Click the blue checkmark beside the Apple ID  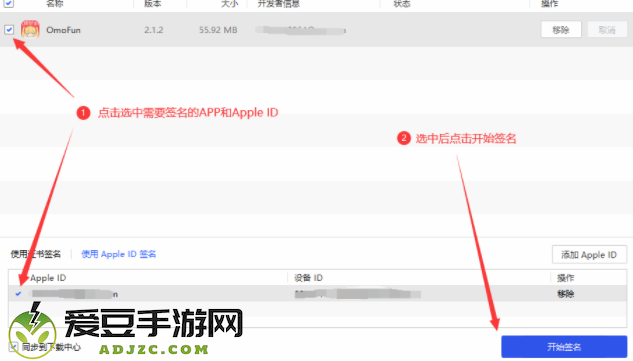(18, 294)
